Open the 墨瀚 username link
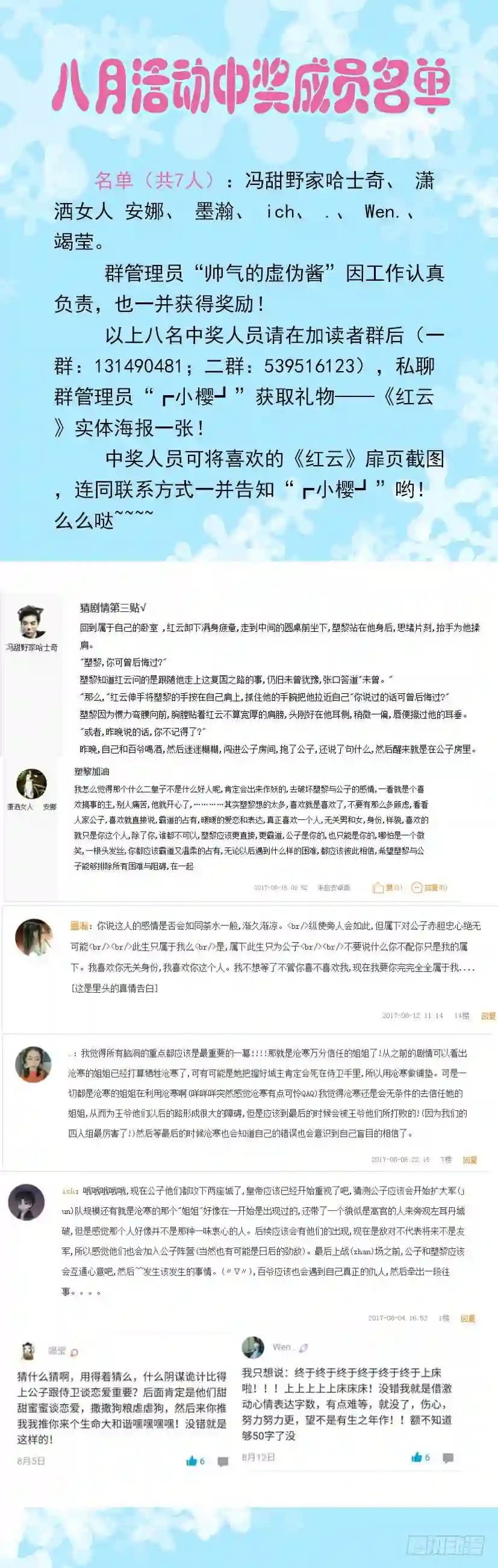 [x=79, y=926]
